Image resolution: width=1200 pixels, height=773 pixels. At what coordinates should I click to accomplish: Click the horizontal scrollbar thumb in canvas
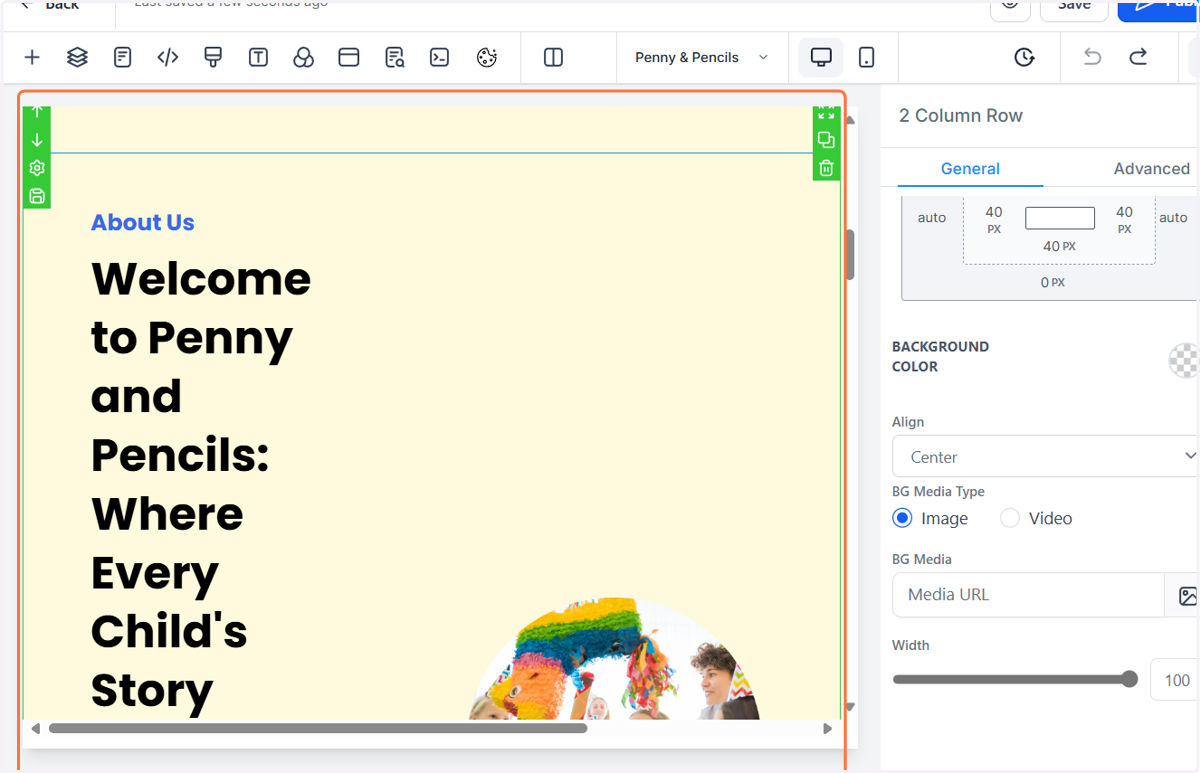317,729
